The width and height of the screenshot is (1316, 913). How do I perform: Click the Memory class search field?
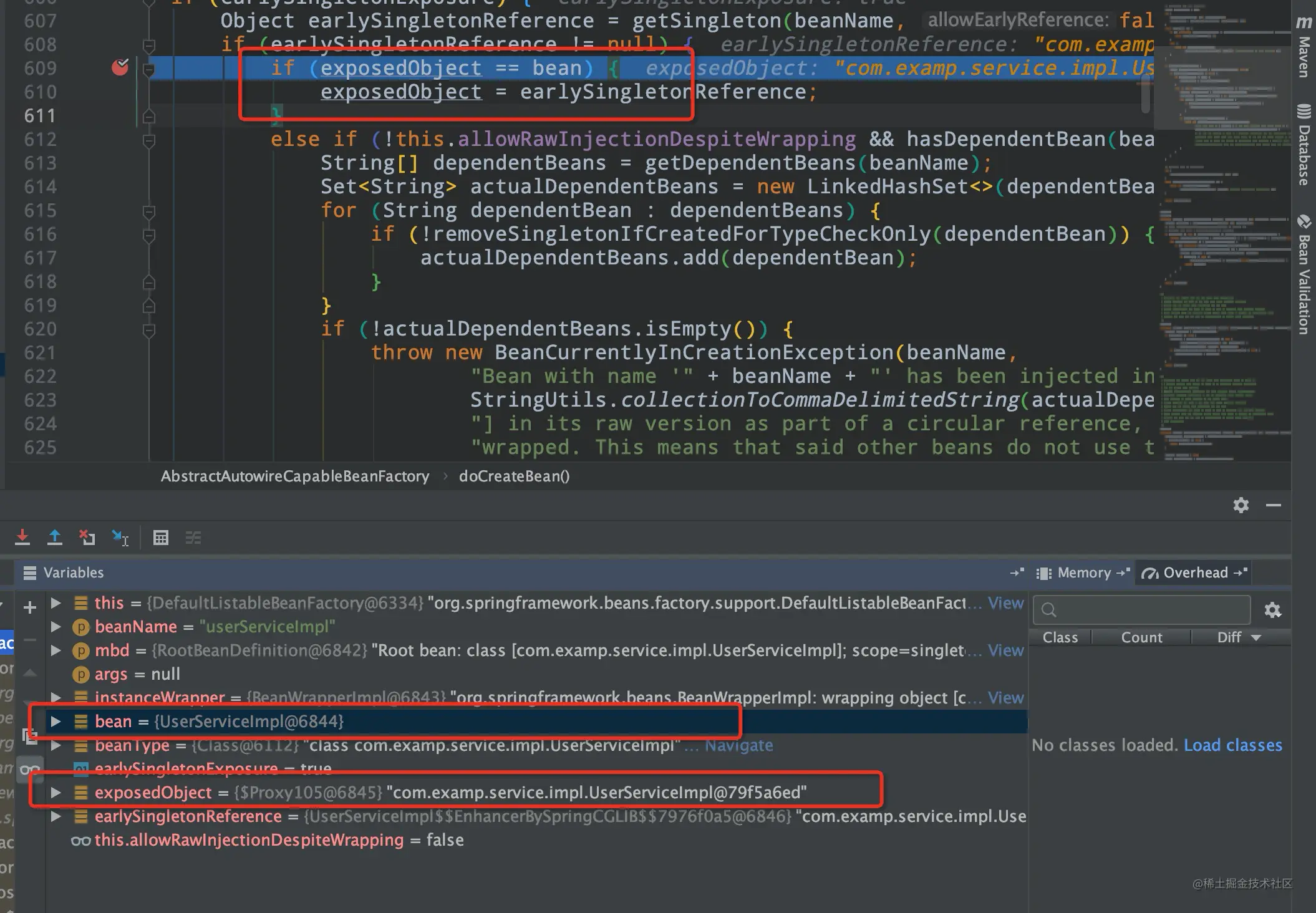point(1141,610)
